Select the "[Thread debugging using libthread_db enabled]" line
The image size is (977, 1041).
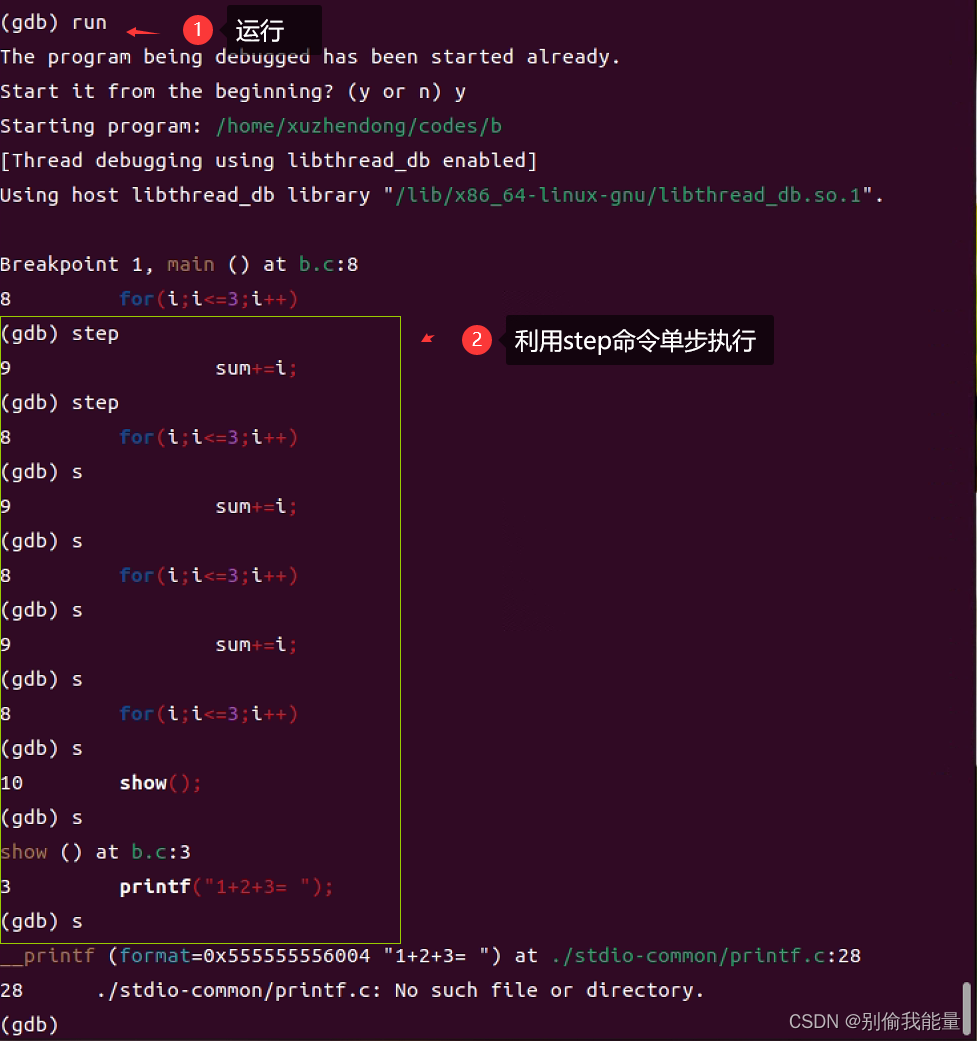point(269,161)
